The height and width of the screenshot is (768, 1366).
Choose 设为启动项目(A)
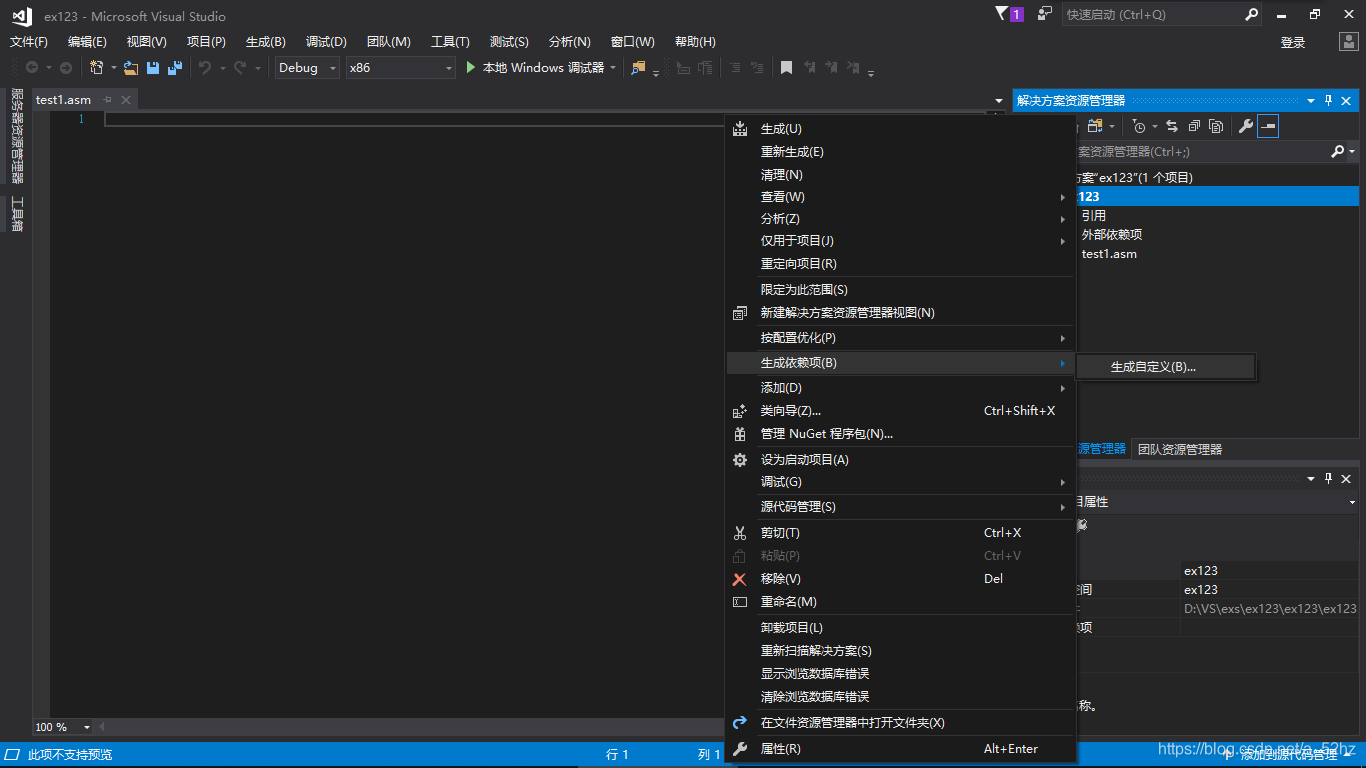pyautogui.click(x=900, y=460)
